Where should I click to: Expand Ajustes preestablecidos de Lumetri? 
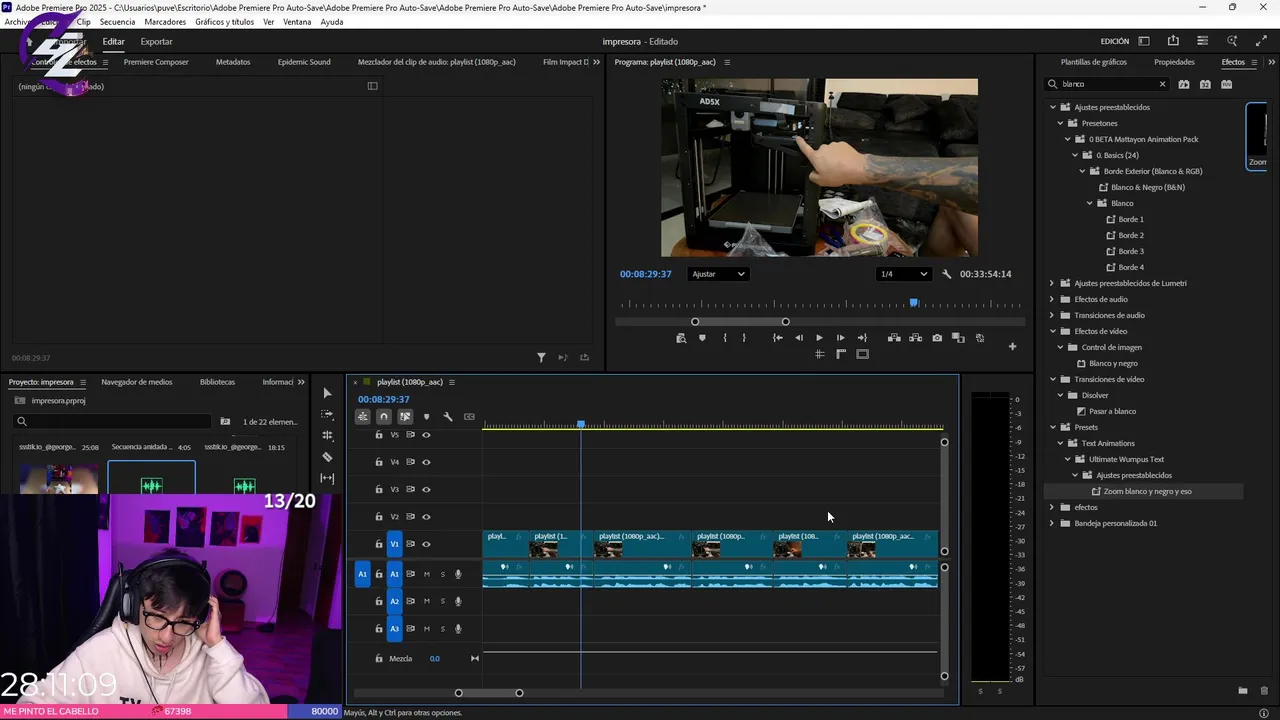[x=1052, y=283]
